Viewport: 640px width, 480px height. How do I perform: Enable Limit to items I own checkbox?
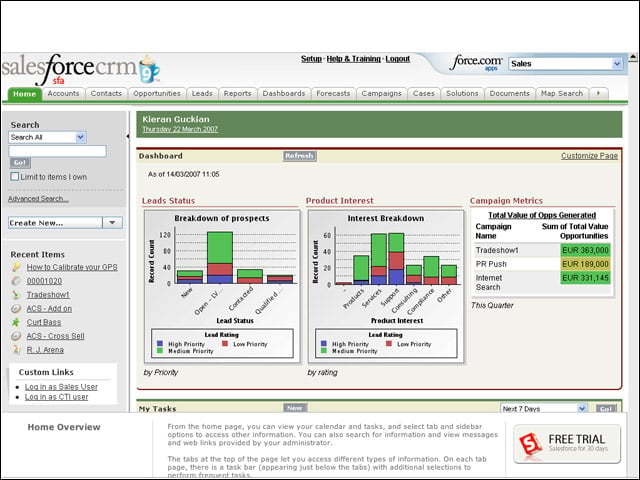[x=15, y=176]
